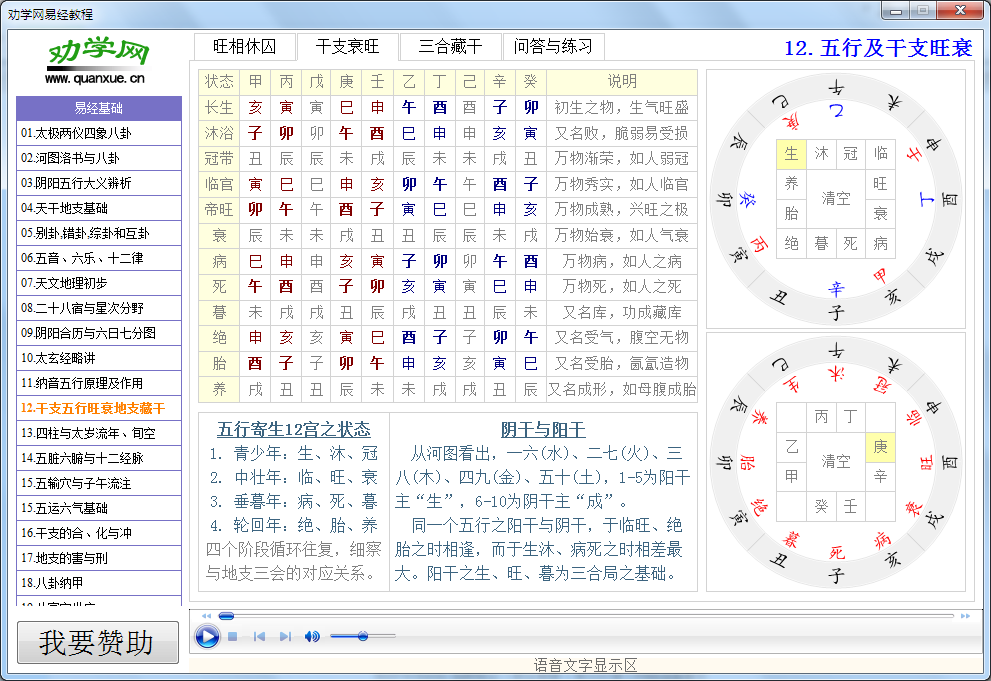Select the 三合藏干 tab
The height and width of the screenshot is (681, 991).
tap(450, 46)
